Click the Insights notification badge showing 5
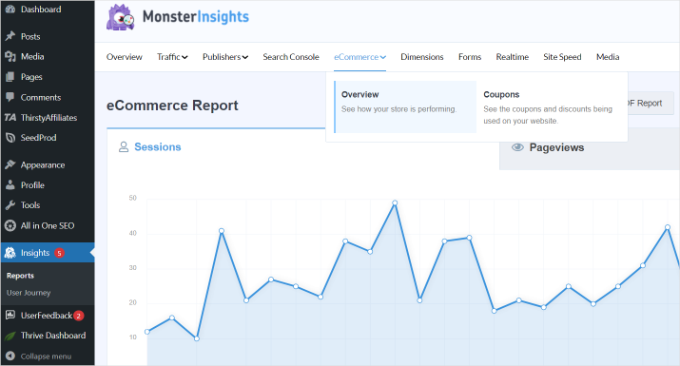Screen dimensions: 680x366 (59, 253)
